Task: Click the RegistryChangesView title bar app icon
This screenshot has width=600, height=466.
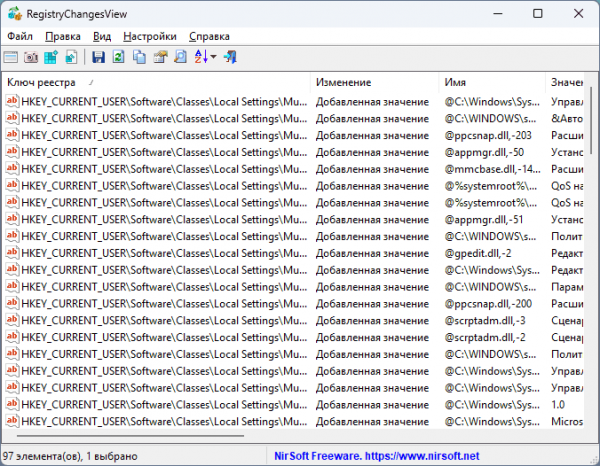Action: pyautogui.click(x=15, y=14)
